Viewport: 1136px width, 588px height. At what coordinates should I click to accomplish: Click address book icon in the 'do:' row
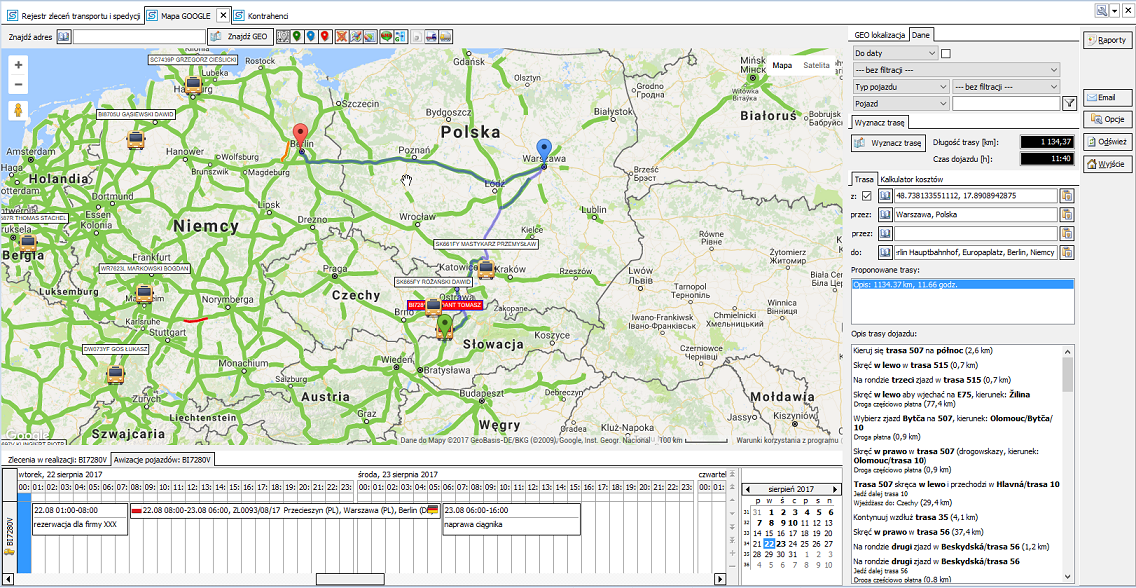pyautogui.click(x=885, y=253)
